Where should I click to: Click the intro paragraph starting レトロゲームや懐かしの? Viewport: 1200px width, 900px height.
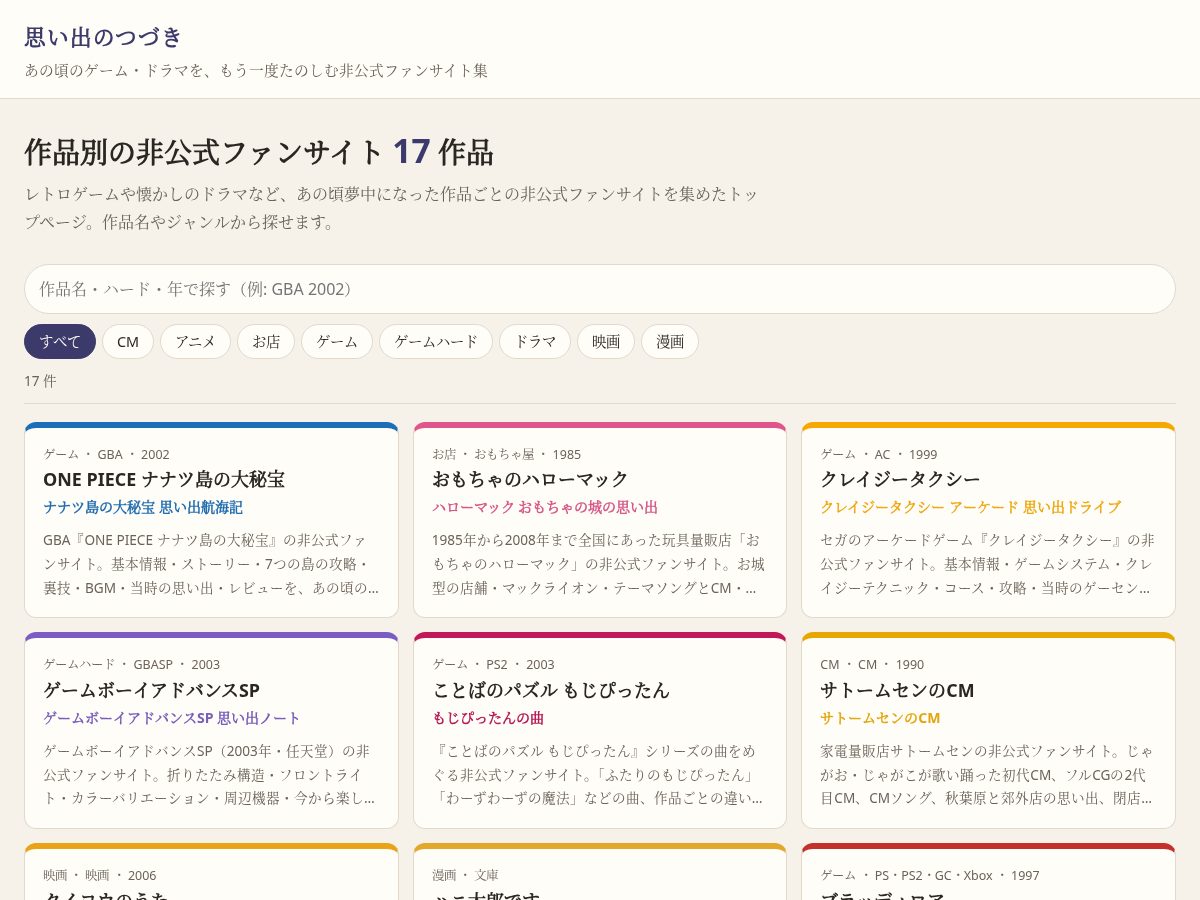(x=392, y=208)
